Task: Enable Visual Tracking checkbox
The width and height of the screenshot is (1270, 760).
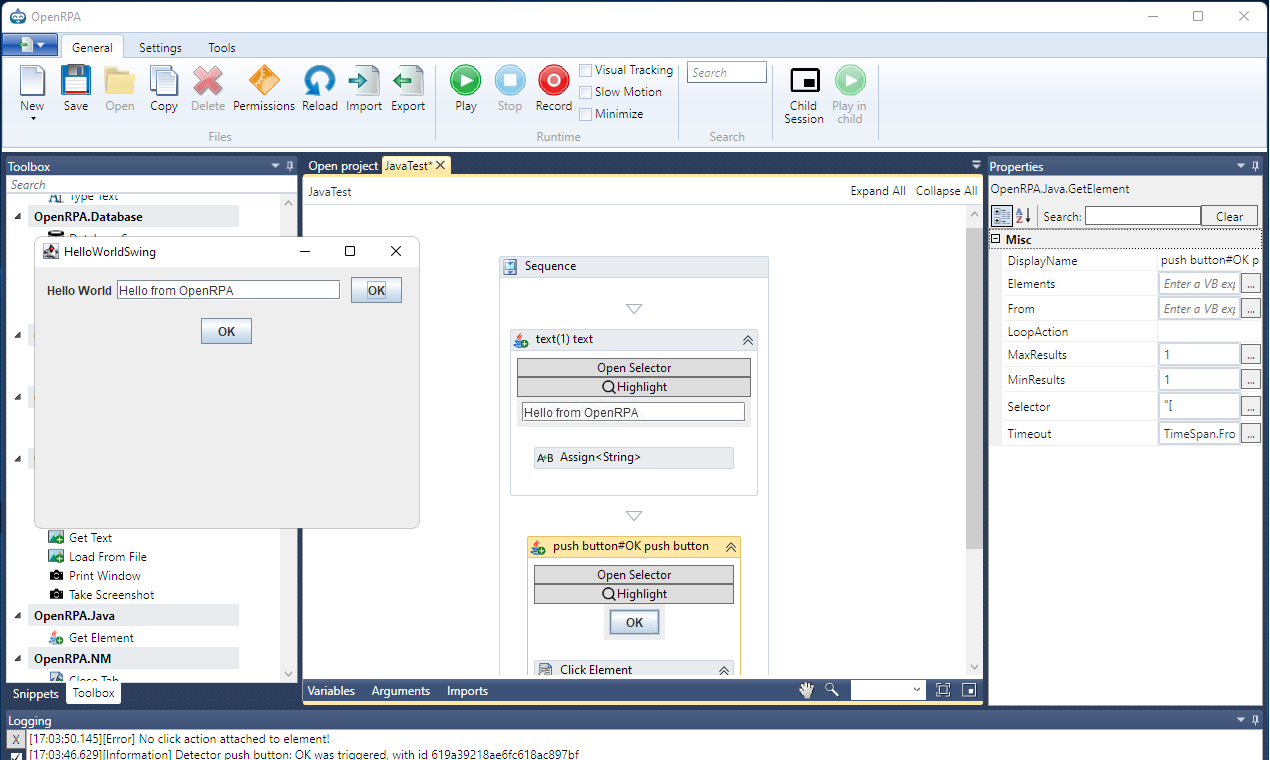Action: pos(586,70)
